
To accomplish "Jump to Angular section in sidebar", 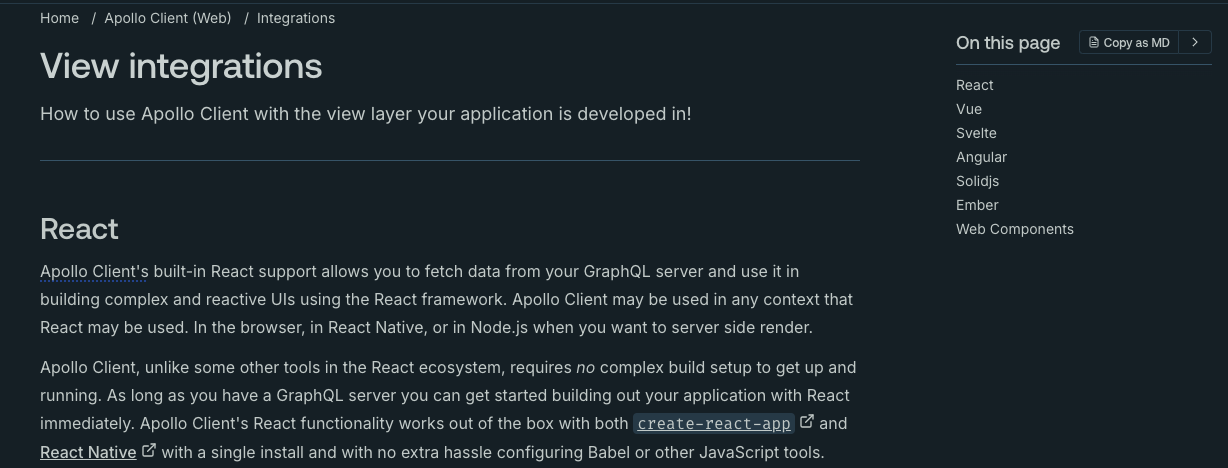I will click(x=981, y=157).
